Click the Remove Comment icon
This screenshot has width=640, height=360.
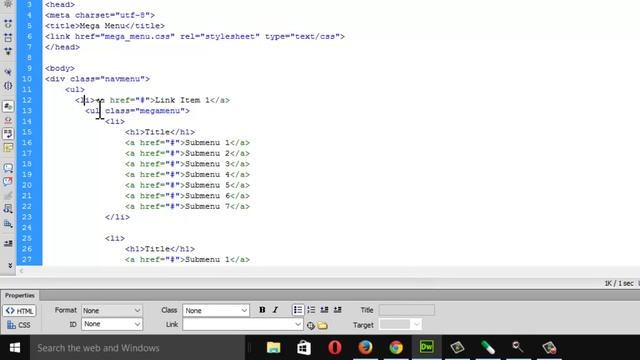pos(8,181)
